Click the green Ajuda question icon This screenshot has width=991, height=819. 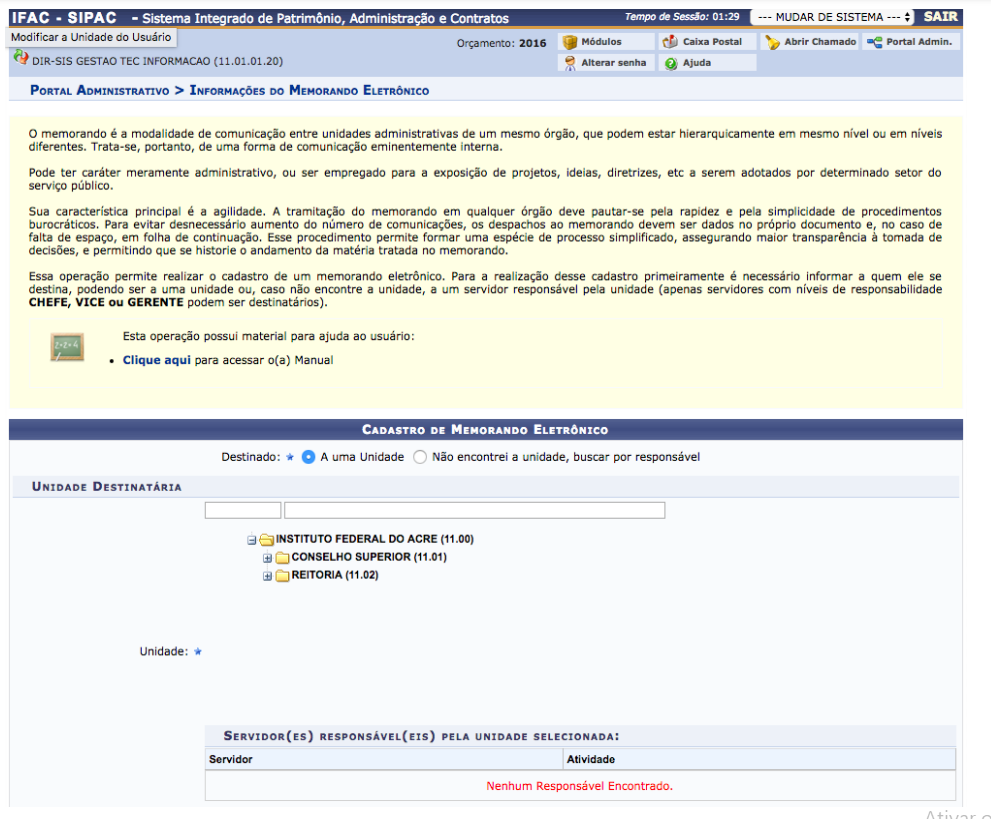(671, 63)
